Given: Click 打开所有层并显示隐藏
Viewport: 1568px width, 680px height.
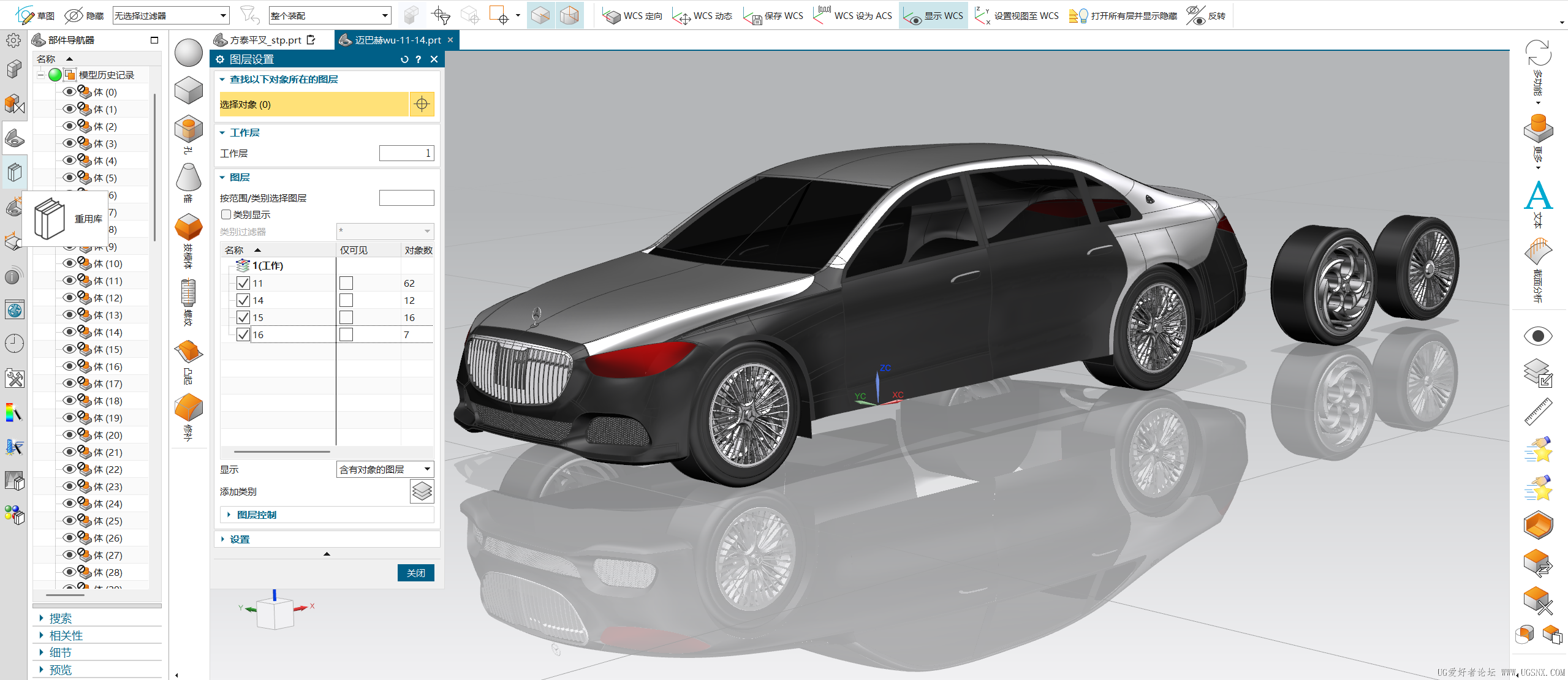Looking at the screenshot, I should coord(1123,15).
